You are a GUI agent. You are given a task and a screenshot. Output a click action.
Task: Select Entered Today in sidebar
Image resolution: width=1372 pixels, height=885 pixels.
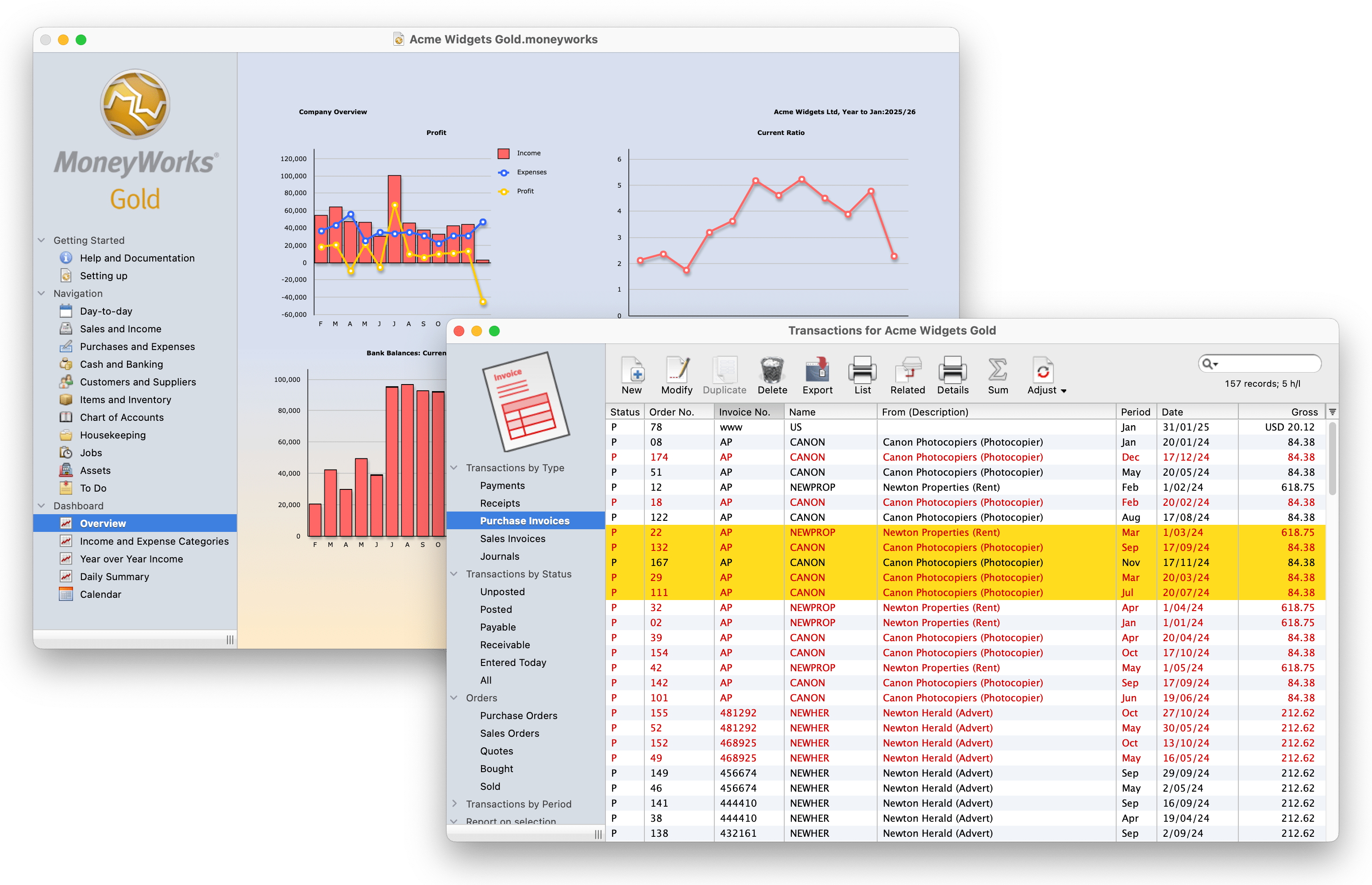point(513,662)
